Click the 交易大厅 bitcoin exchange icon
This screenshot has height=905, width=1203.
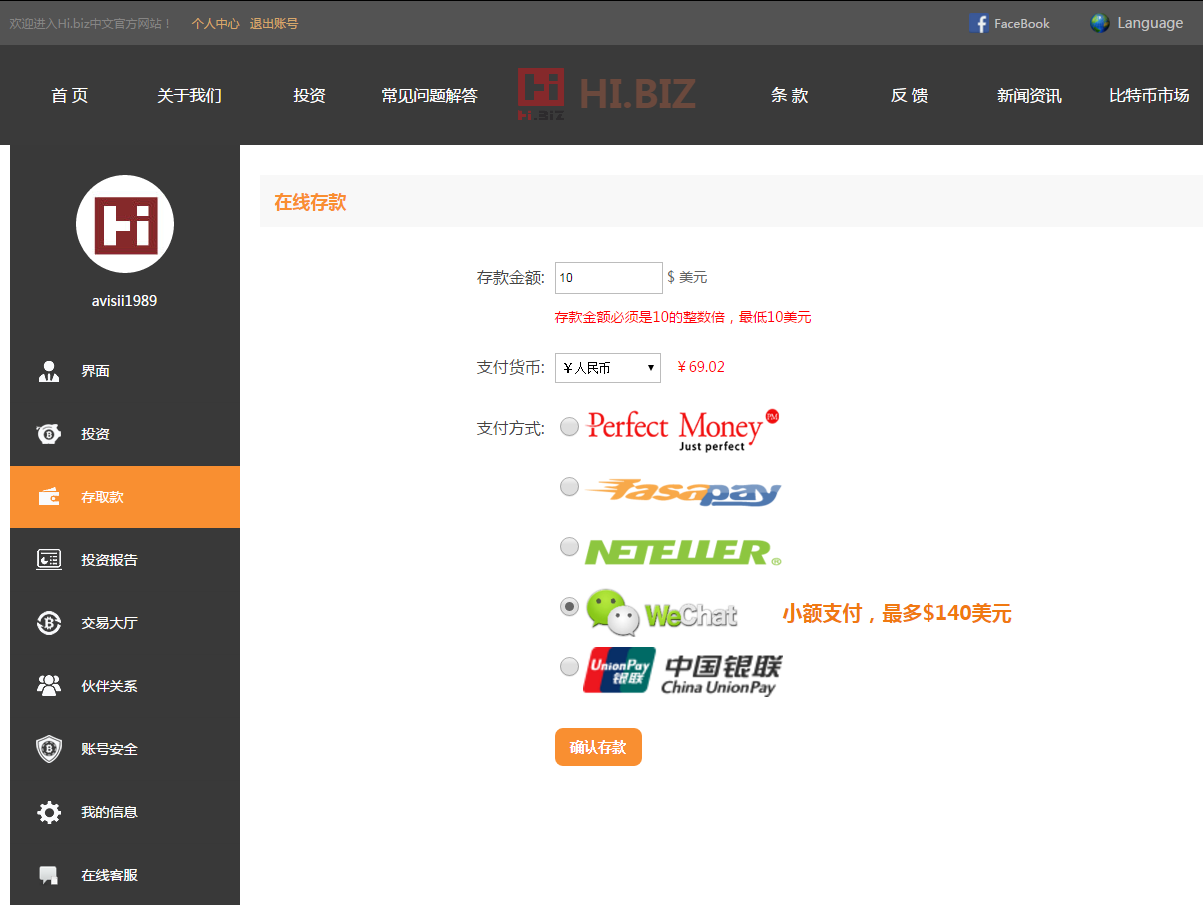(x=48, y=623)
